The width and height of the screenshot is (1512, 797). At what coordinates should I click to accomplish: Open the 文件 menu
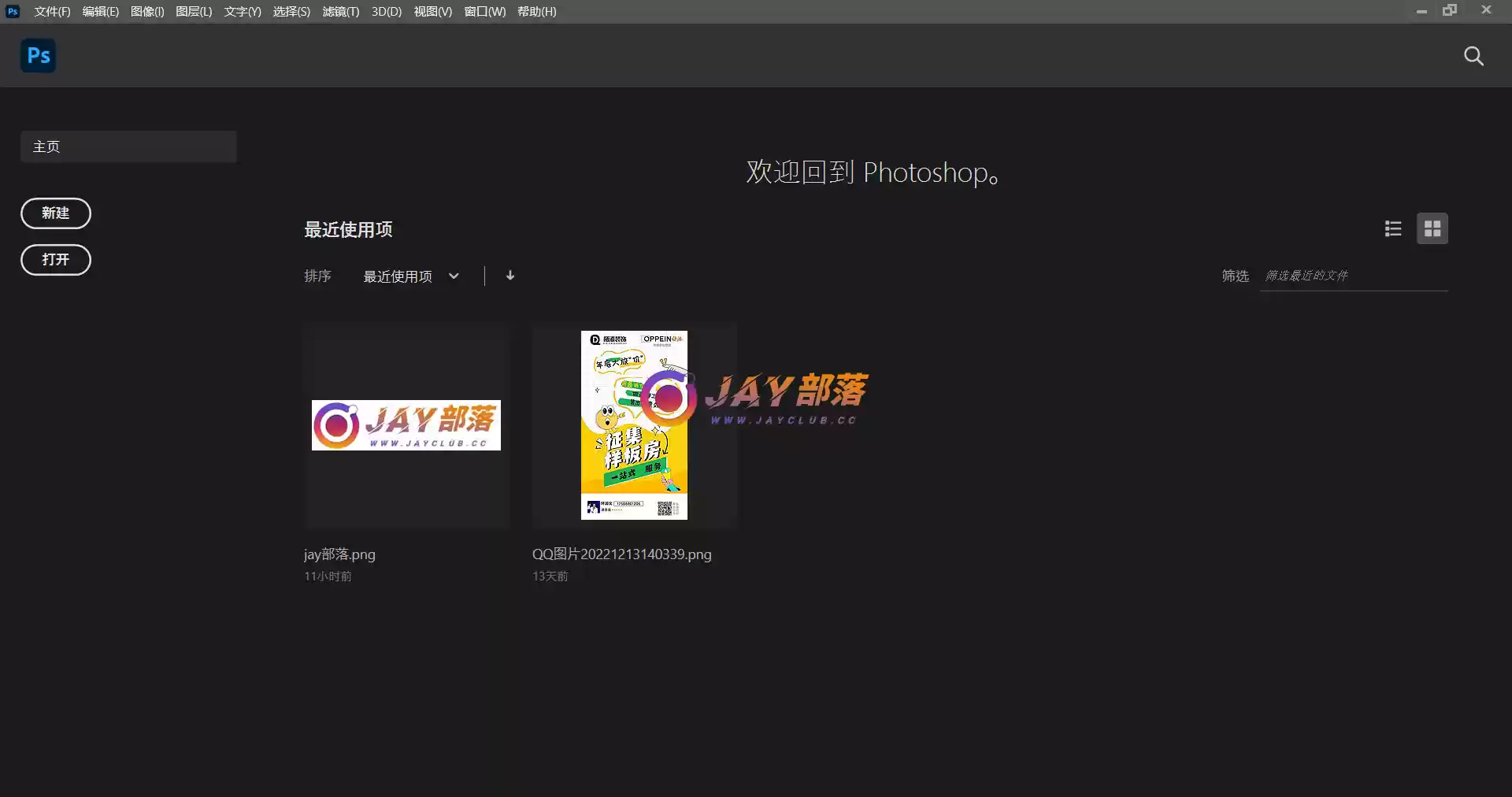pyautogui.click(x=52, y=11)
